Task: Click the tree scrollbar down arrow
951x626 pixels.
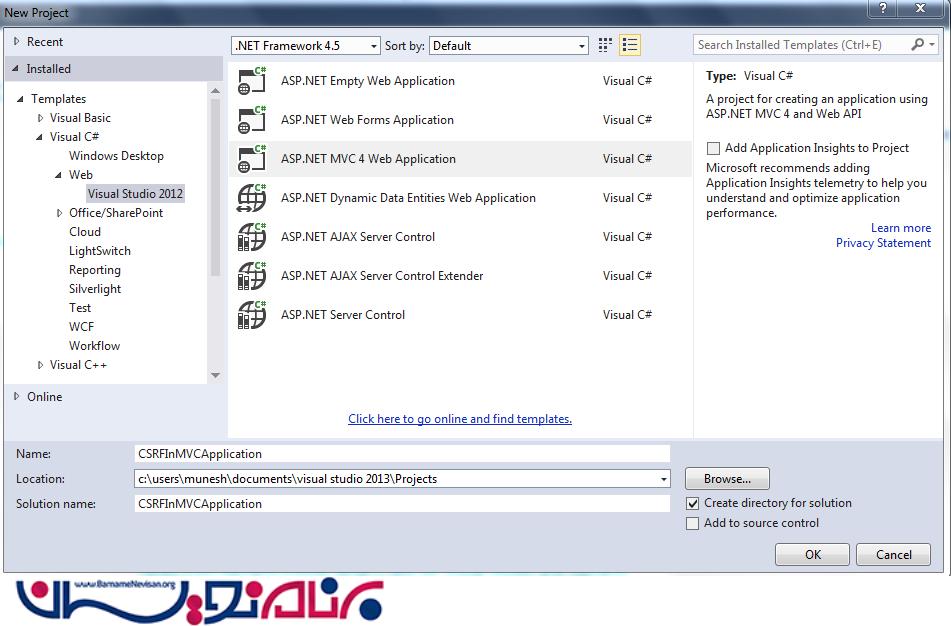Action: point(215,375)
